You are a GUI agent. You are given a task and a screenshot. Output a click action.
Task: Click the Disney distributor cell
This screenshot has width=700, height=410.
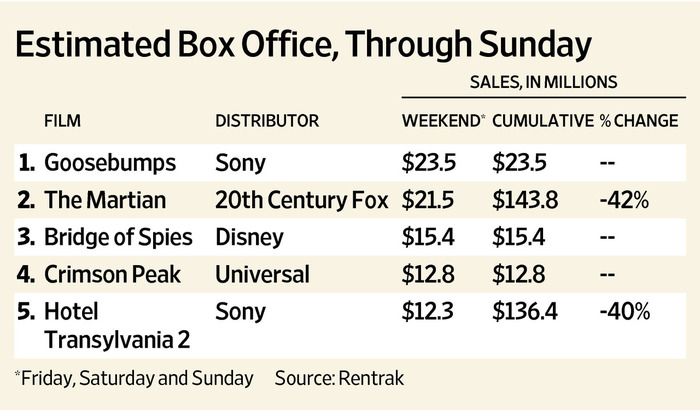pyautogui.click(x=249, y=238)
